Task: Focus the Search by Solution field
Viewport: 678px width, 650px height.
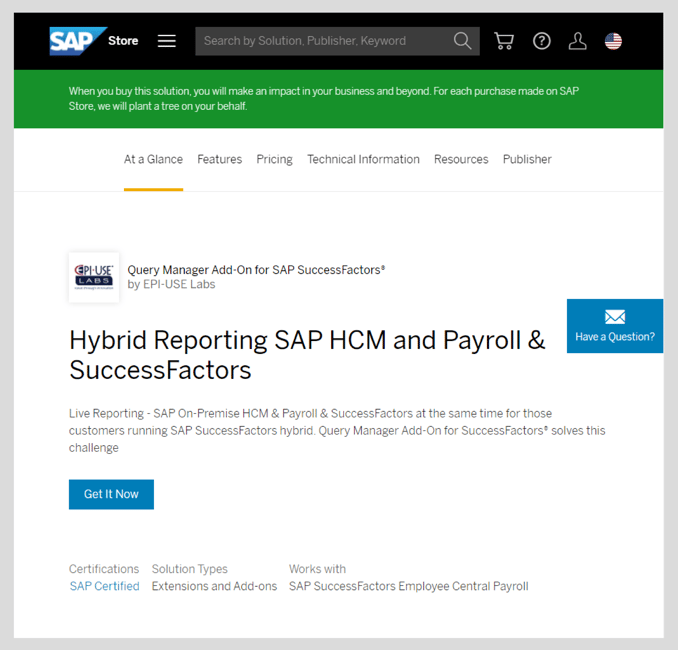Action: 337,41
